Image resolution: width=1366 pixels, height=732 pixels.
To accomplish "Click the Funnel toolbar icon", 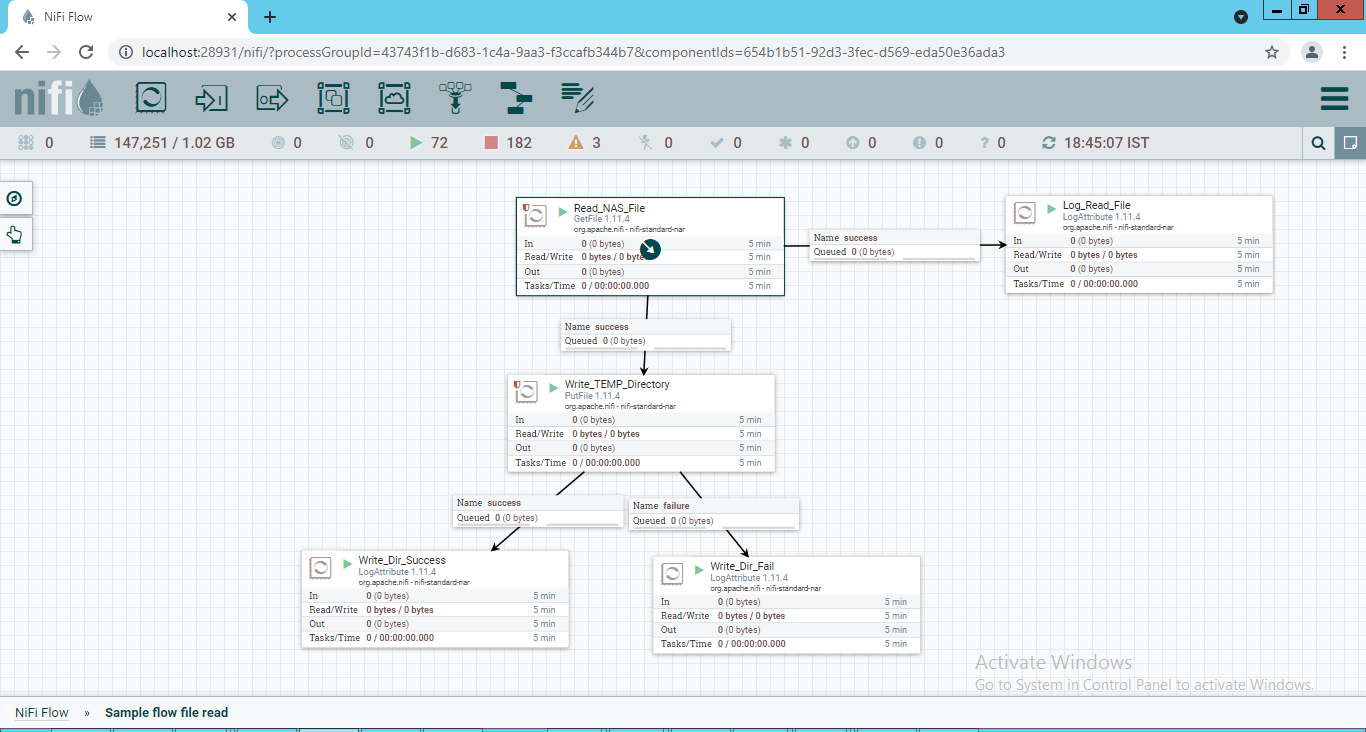I will coord(455,98).
